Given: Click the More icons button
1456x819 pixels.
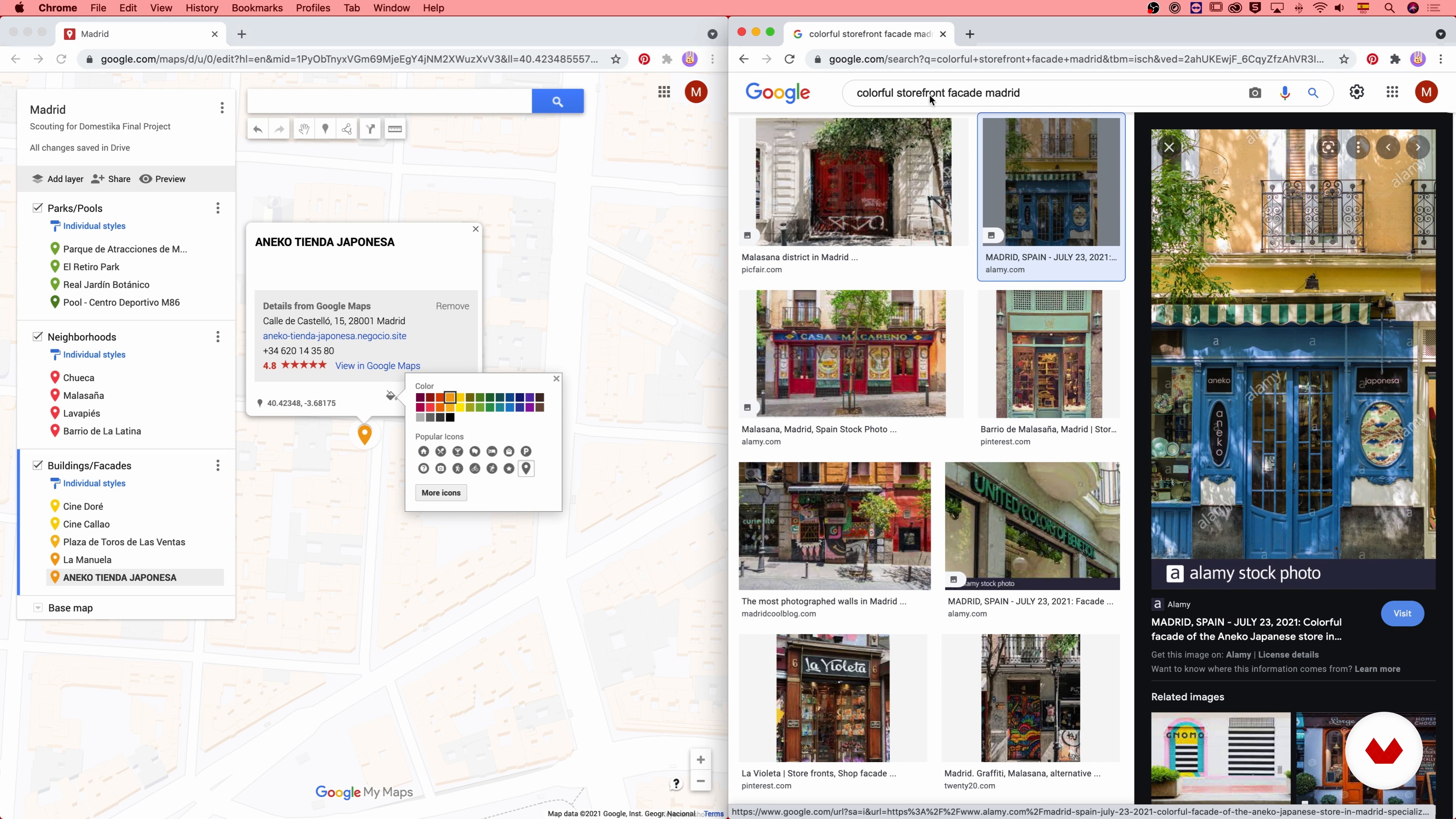Looking at the screenshot, I should (x=441, y=493).
